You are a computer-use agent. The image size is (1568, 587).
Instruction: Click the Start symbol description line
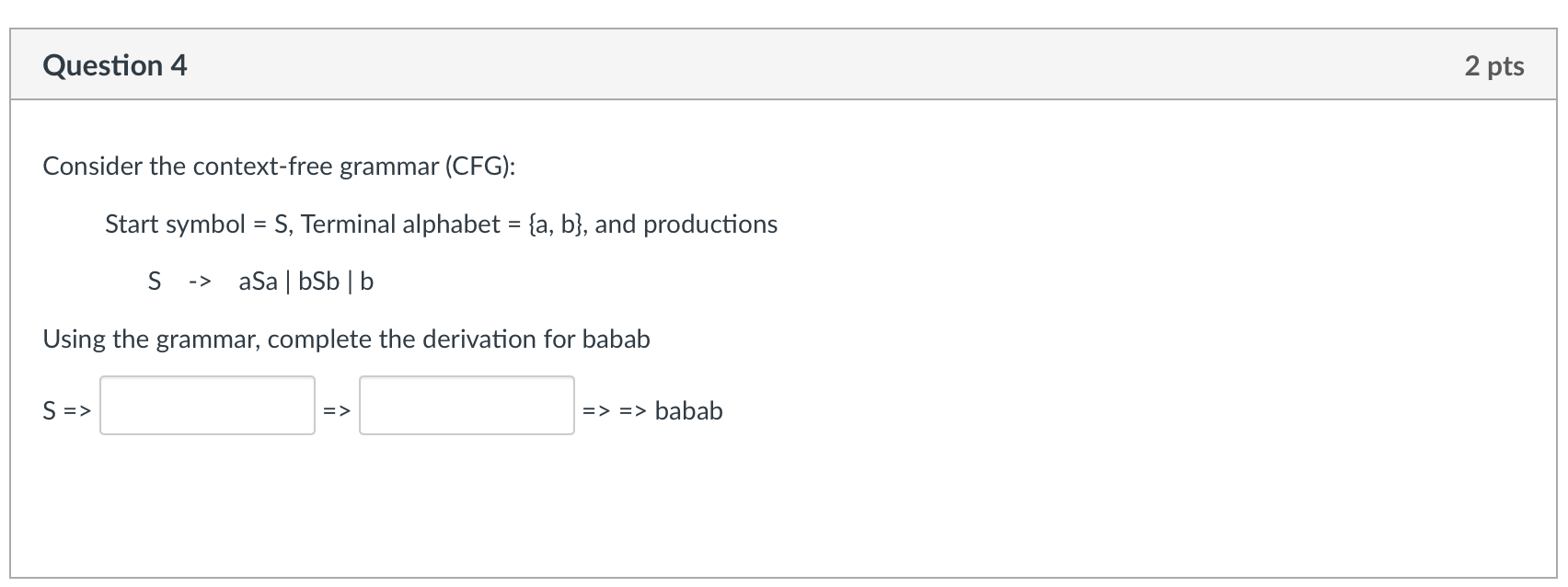[x=440, y=224]
